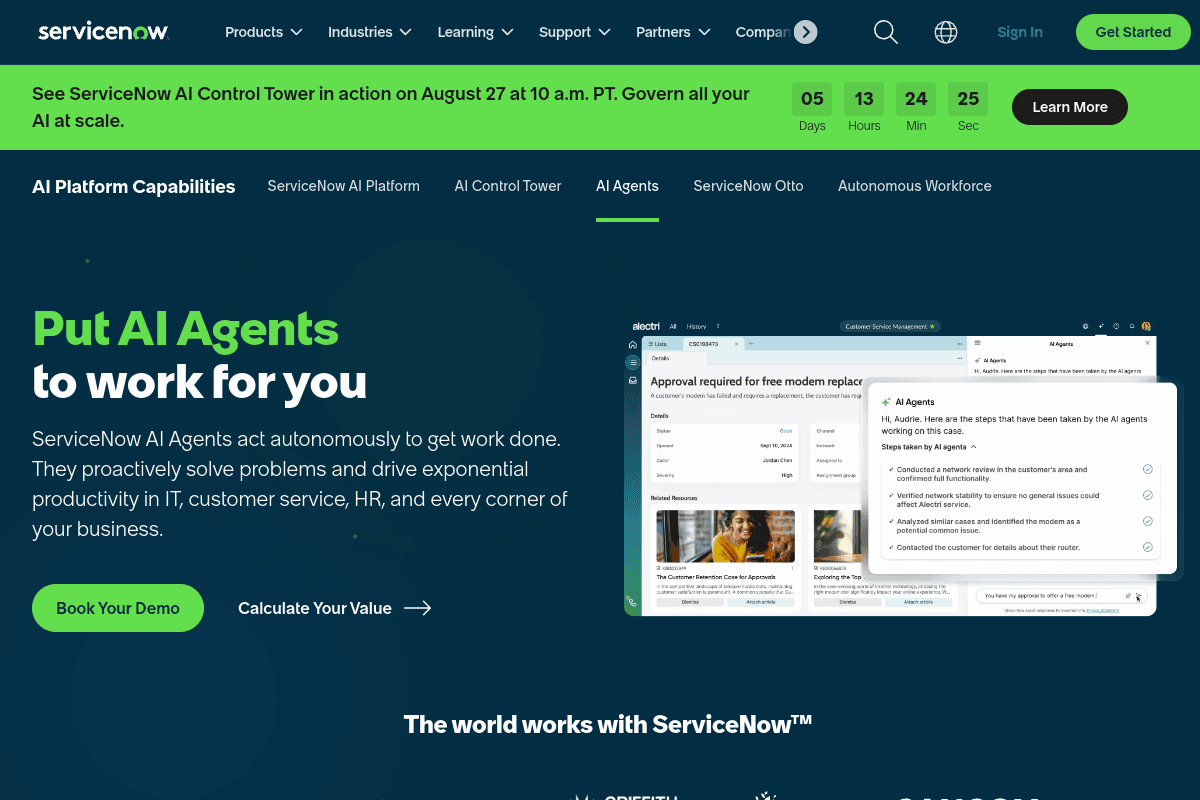Click the check circle for network stability step
The width and height of the screenshot is (1200, 800).
coord(1147,495)
